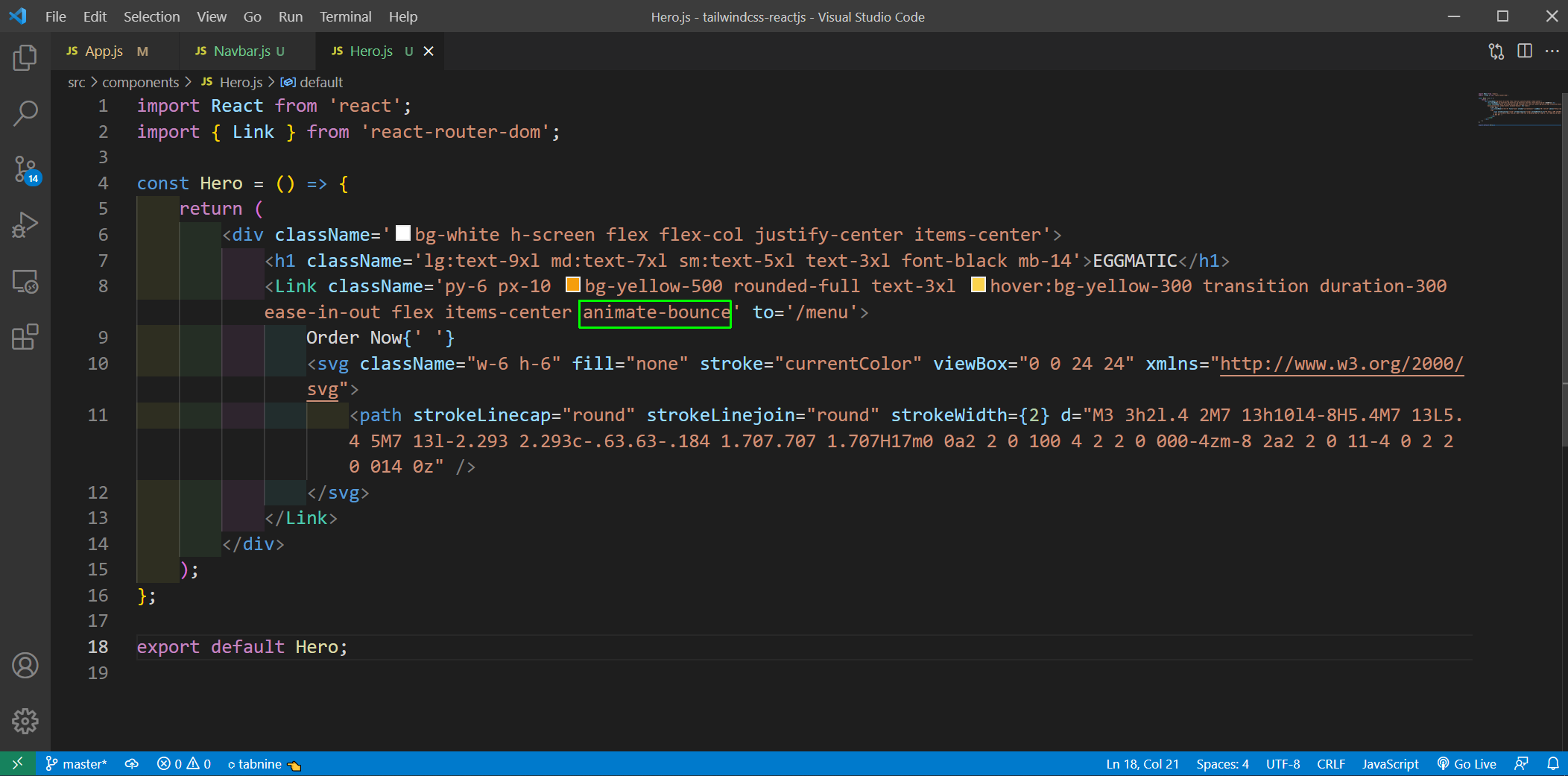Close the Hero.js tab
The image size is (1568, 776).
[x=429, y=51]
